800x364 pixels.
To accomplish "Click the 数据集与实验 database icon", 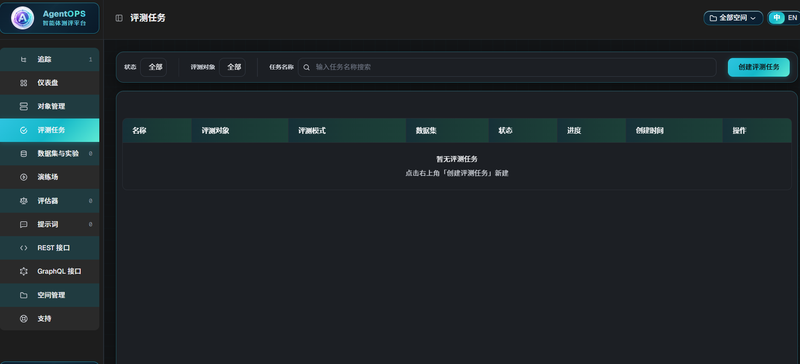I will tap(23, 154).
